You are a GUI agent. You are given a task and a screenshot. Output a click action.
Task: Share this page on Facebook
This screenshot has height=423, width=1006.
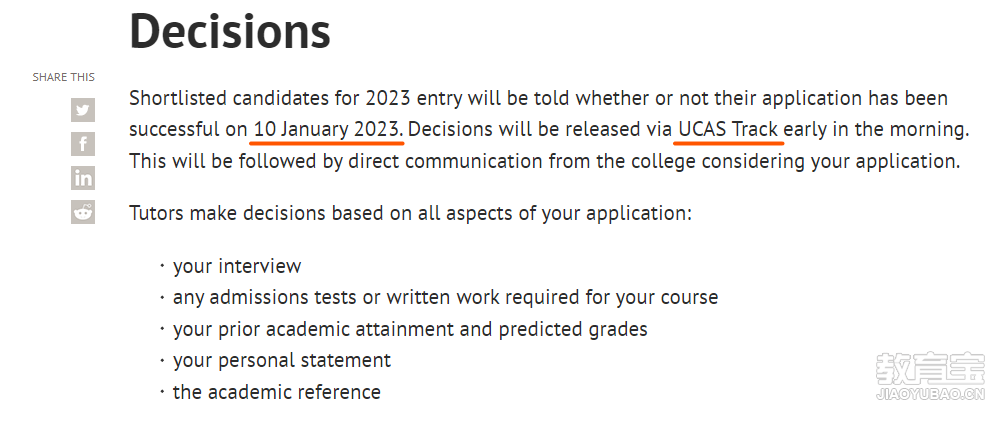coord(83,144)
